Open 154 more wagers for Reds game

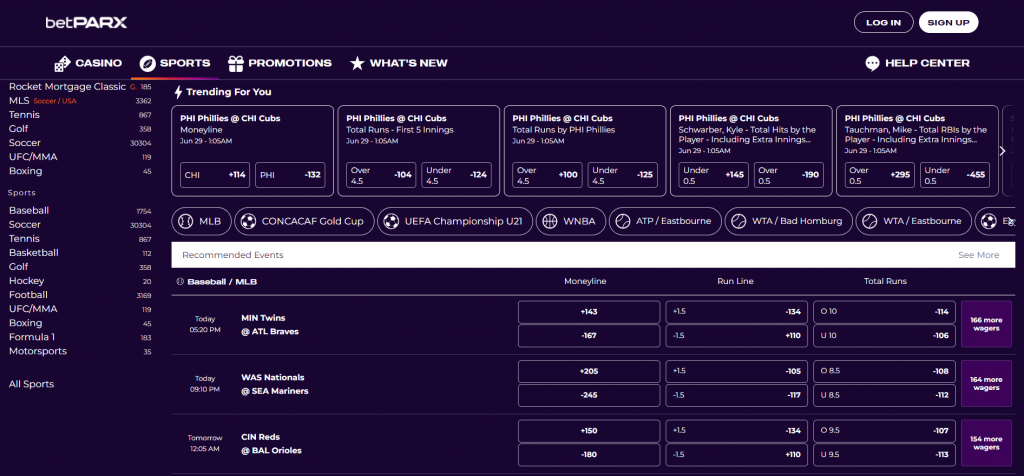986,443
